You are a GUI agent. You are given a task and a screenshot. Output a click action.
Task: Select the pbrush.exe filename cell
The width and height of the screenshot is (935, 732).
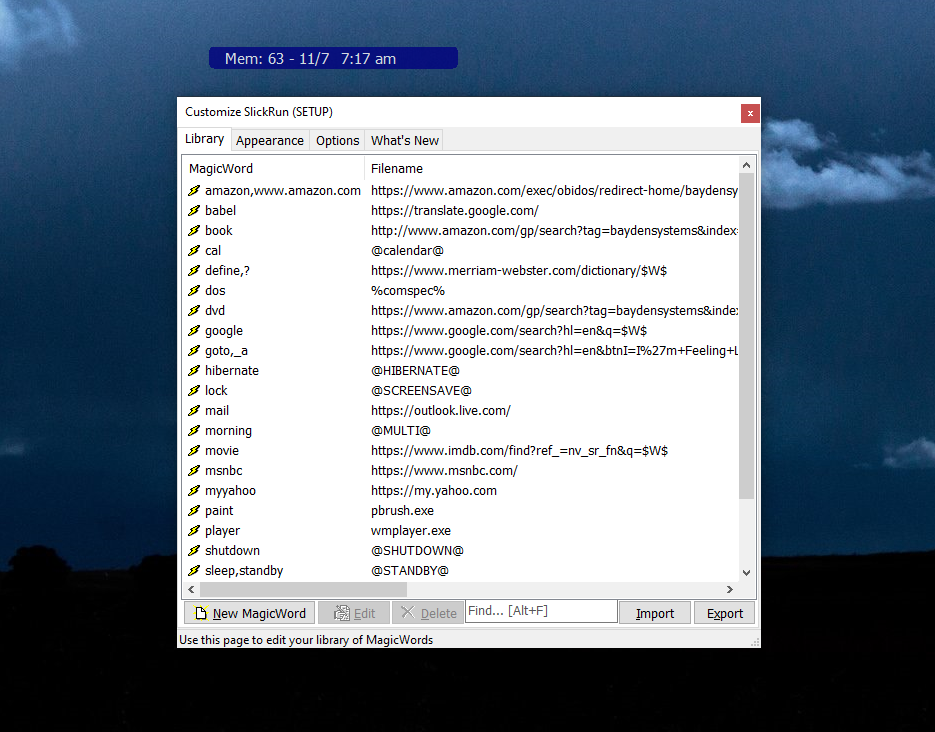pyautogui.click(x=403, y=510)
